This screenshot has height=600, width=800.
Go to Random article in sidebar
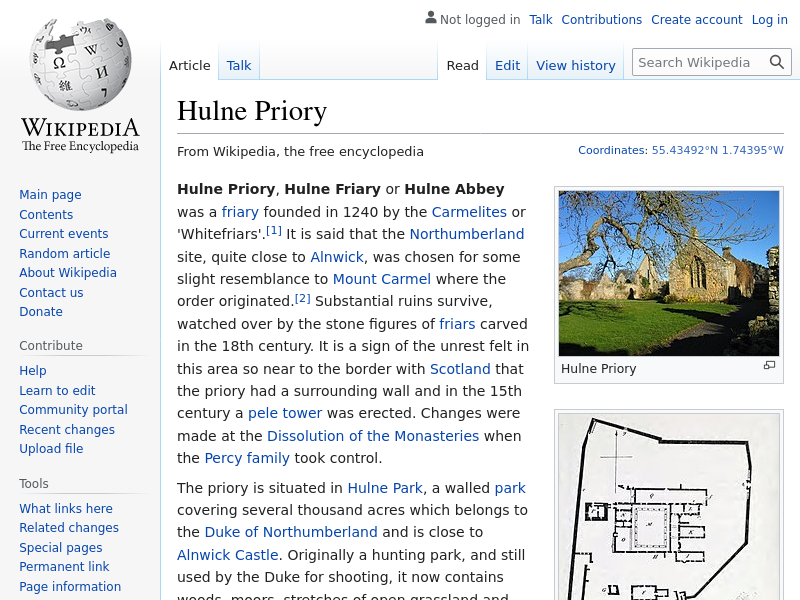64,254
